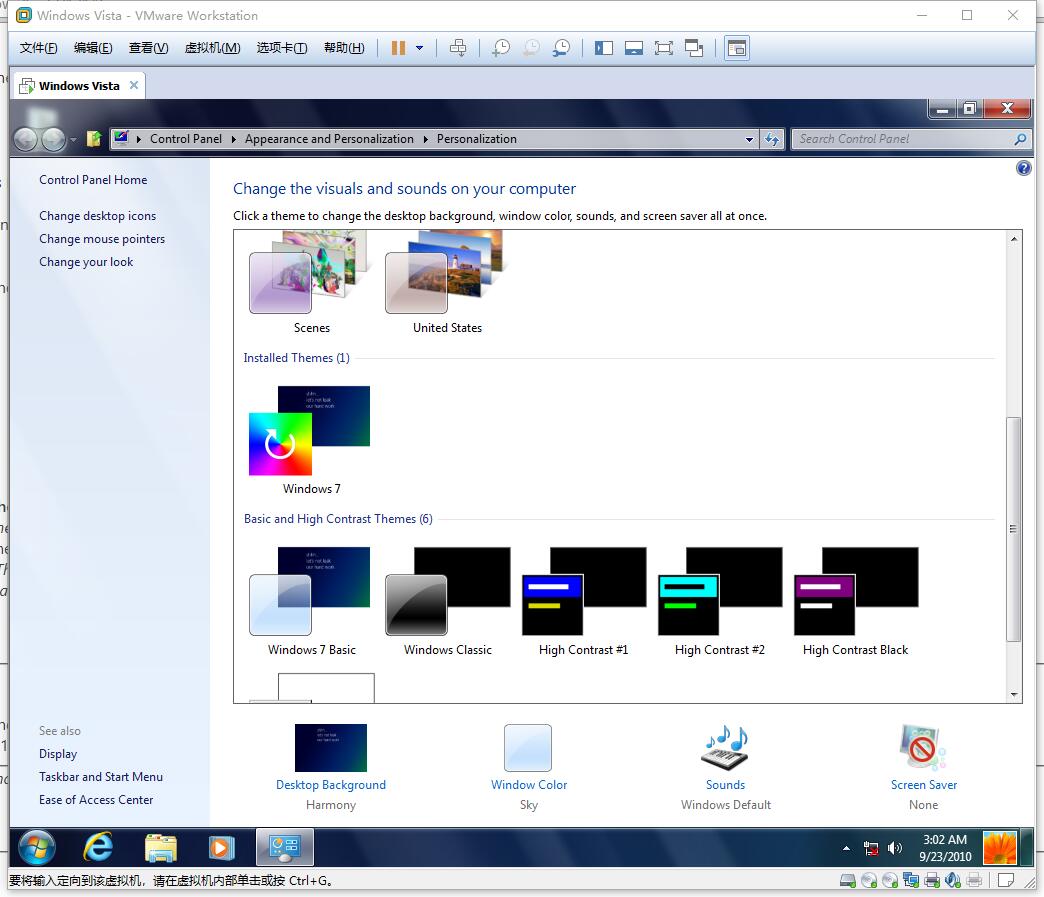Open the blue help question mark icon
Viewport: 1044px width, 897px height.
1023,168
